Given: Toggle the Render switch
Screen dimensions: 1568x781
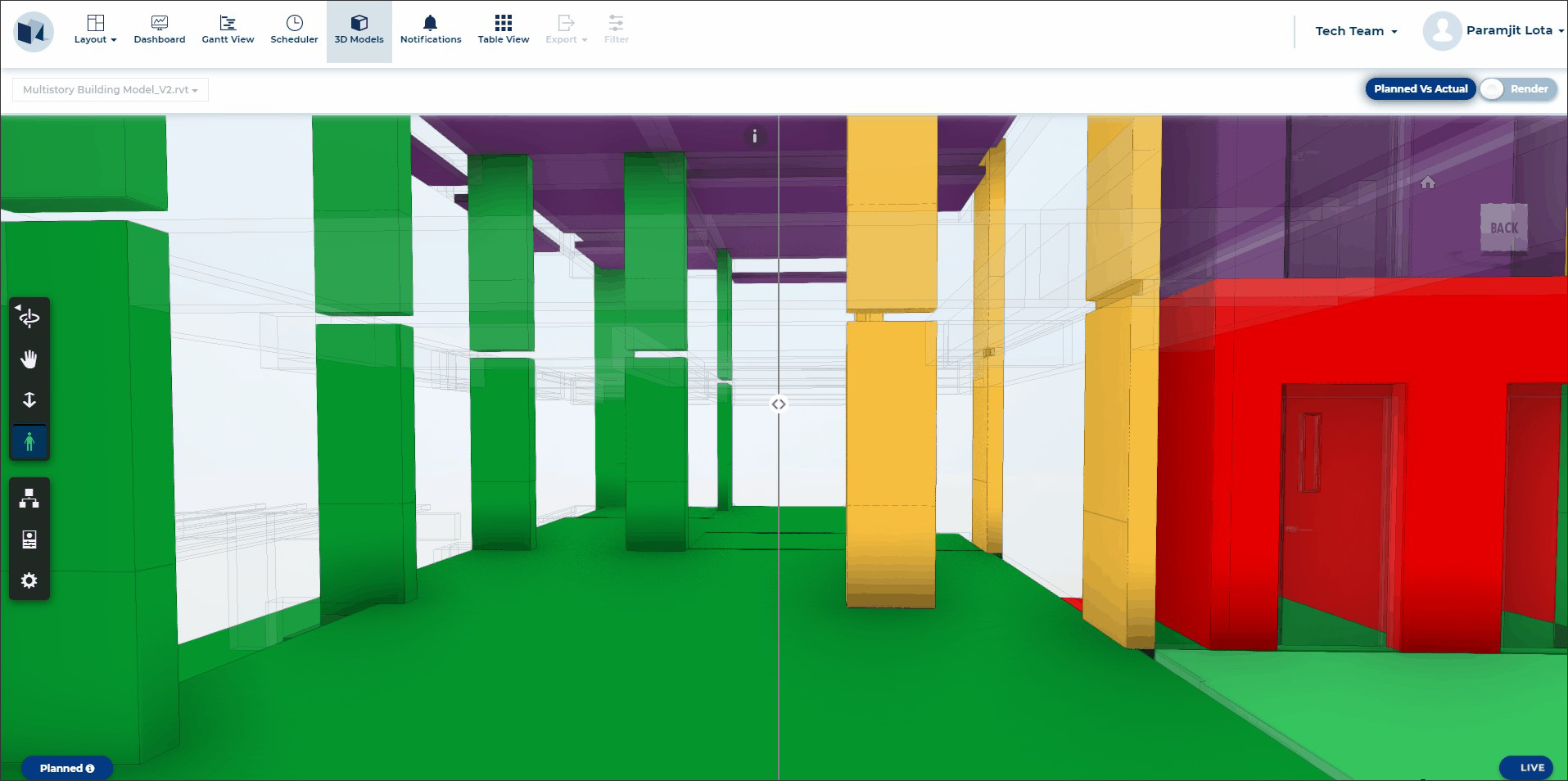Looking at the screenshot, I should (1517, 89).
